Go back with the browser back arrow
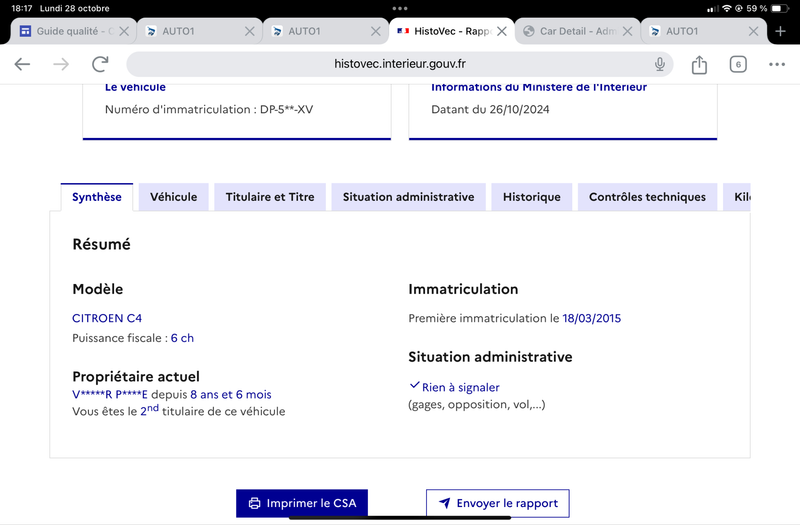 click(22, 64)
